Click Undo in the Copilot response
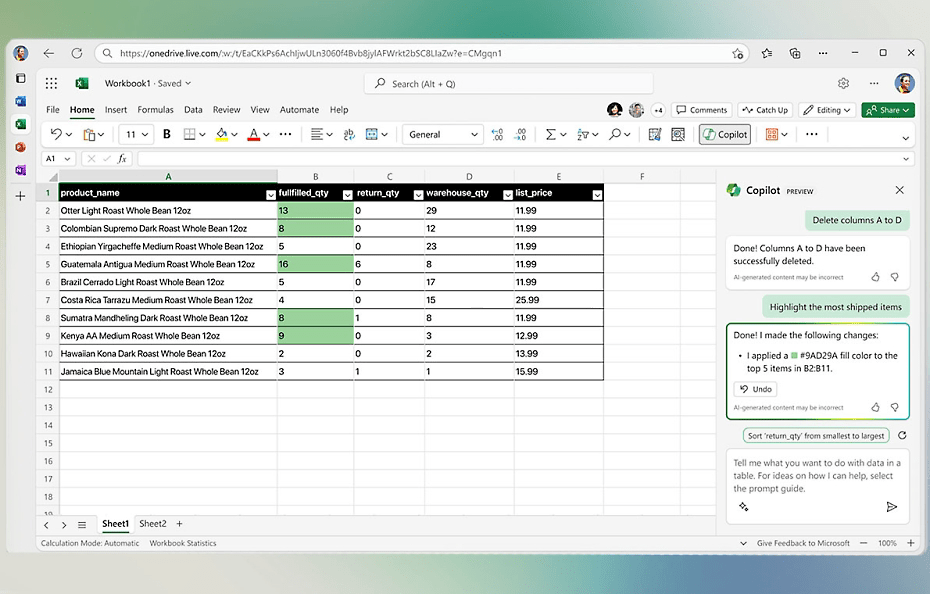Image resolution: width=930 pixels, height=594 pixels. click(755, 389)
